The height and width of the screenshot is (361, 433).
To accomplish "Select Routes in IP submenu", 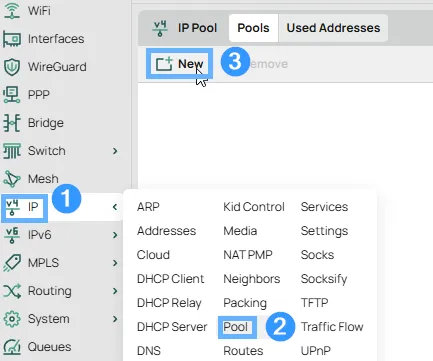I will point(243,351).
